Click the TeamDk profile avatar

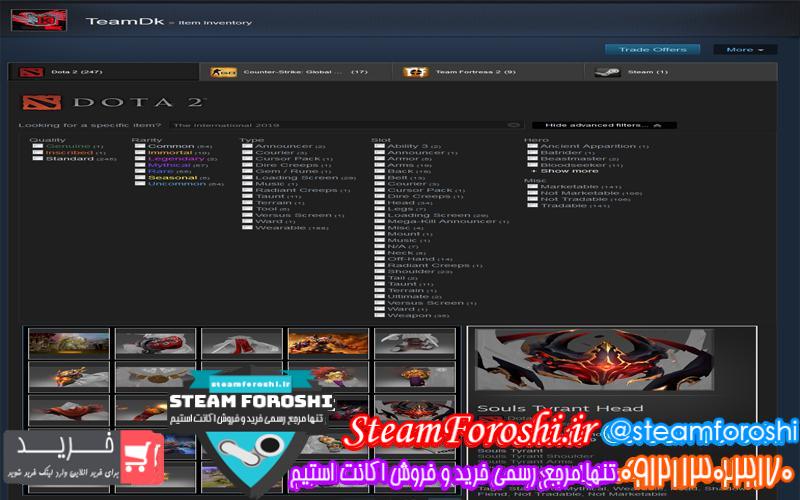click(x=38, y=20)
